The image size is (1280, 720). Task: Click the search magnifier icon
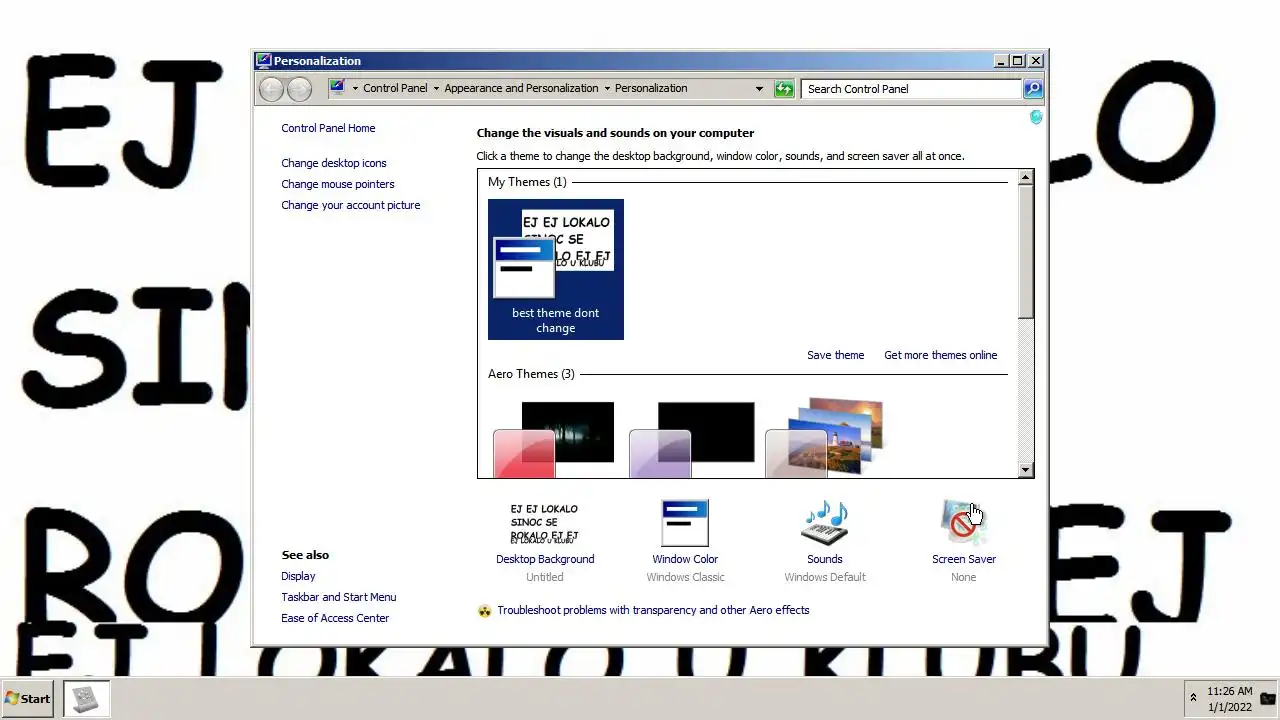click(x=1033, y=89)
